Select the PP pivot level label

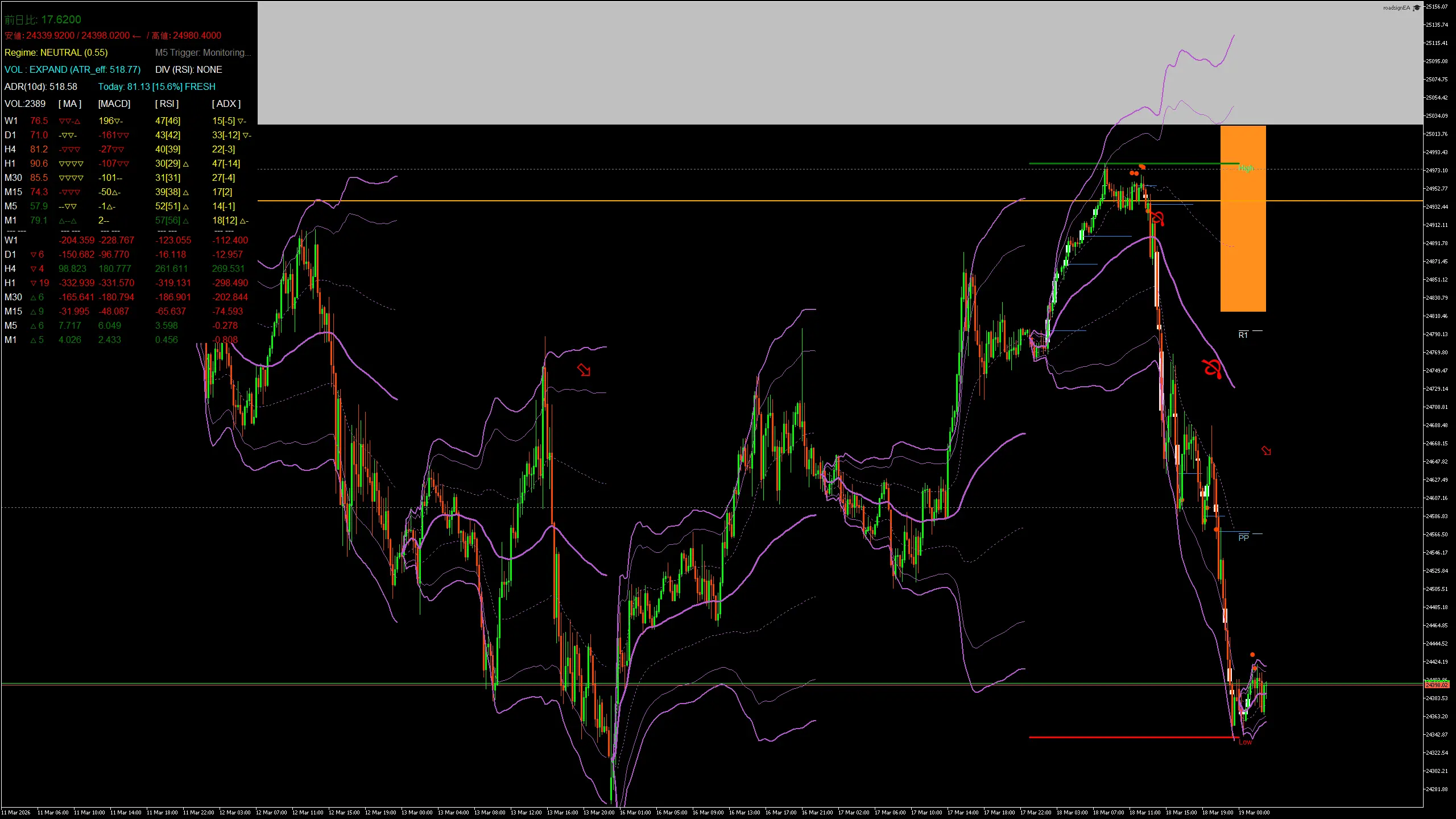1244,537
